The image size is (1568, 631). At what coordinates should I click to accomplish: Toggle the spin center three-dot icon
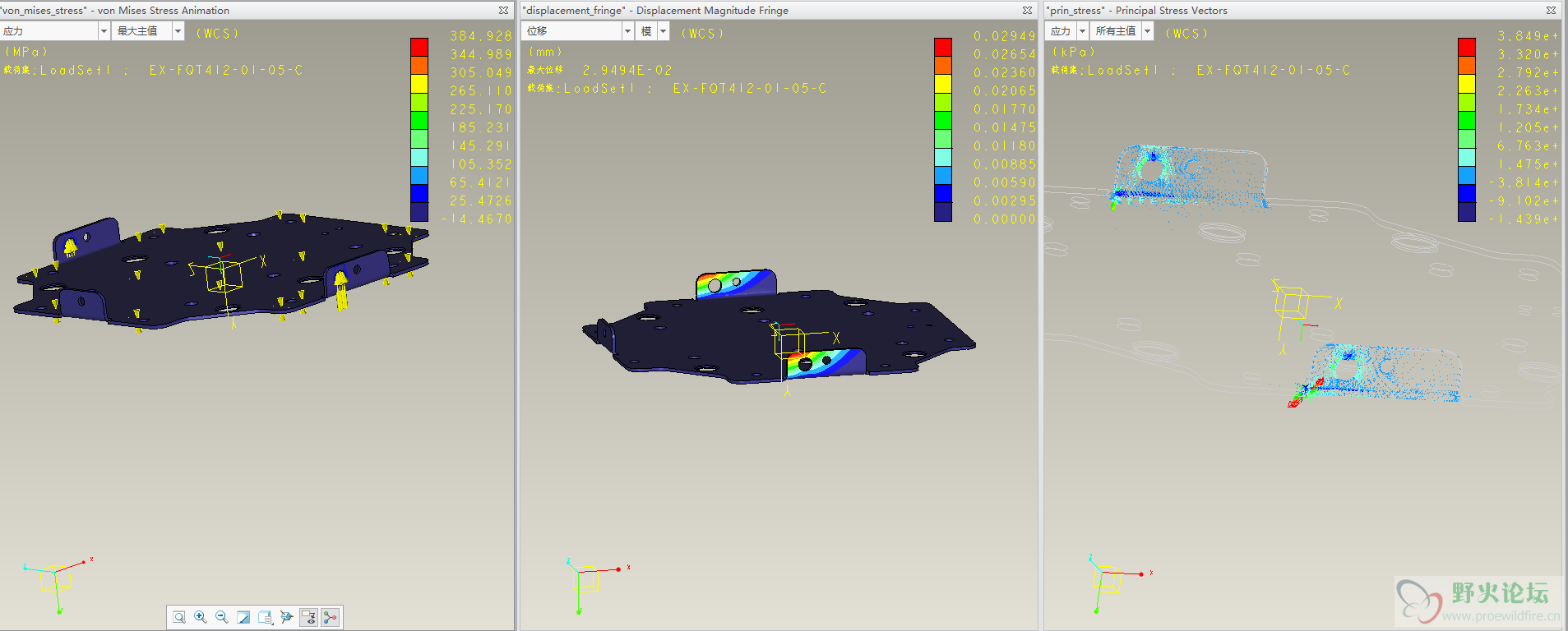[331, 617]
